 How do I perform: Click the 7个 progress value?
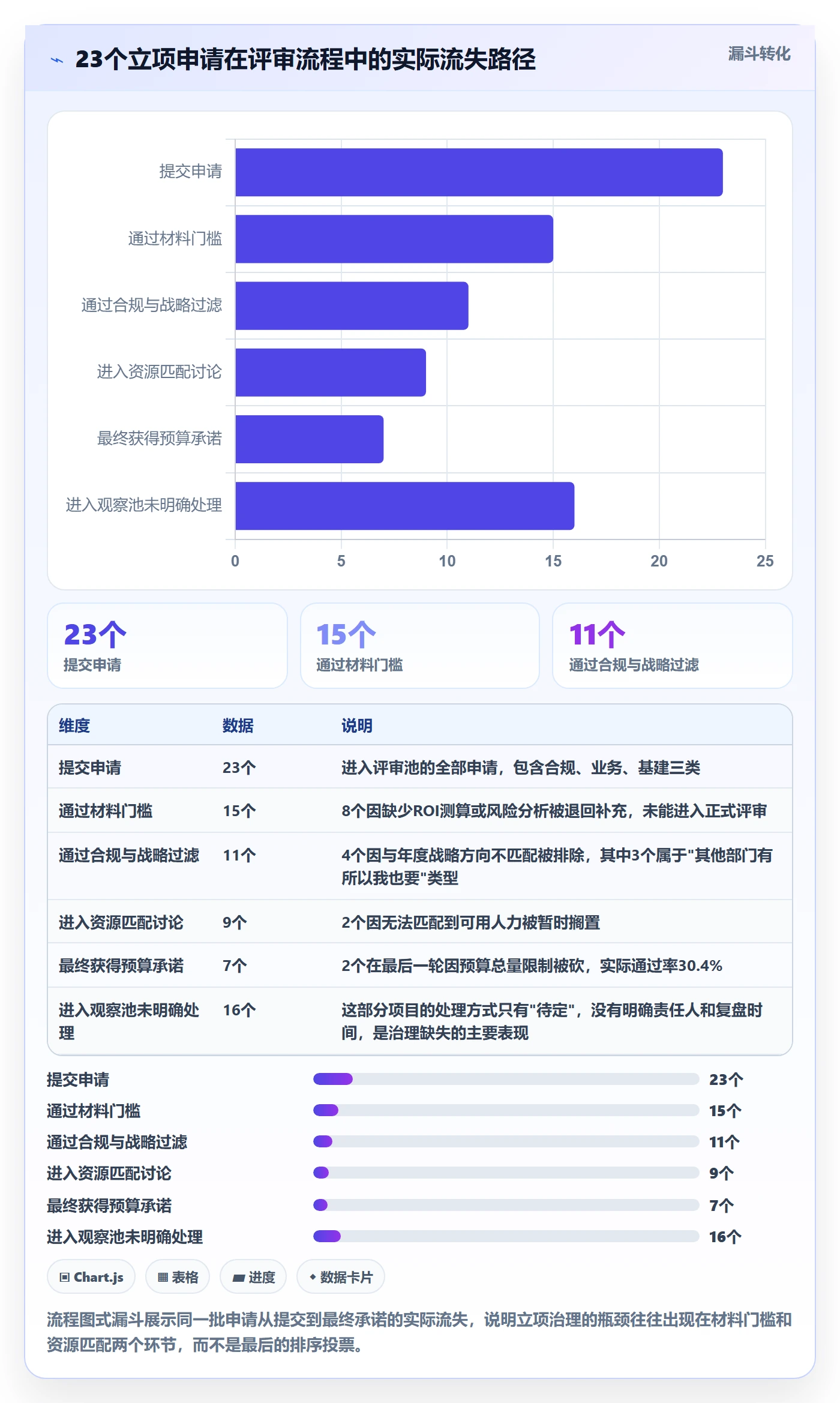[721, 1205]
